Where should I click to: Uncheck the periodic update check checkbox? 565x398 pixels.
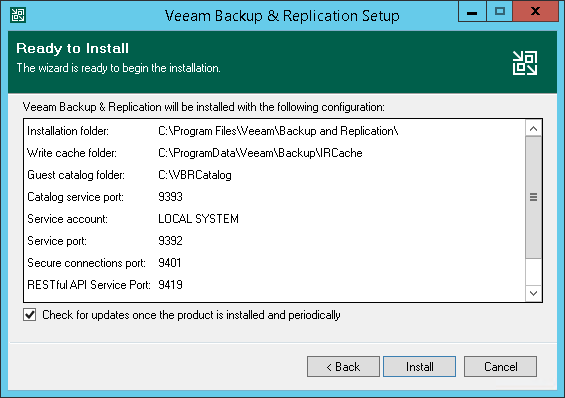(30, 315)
